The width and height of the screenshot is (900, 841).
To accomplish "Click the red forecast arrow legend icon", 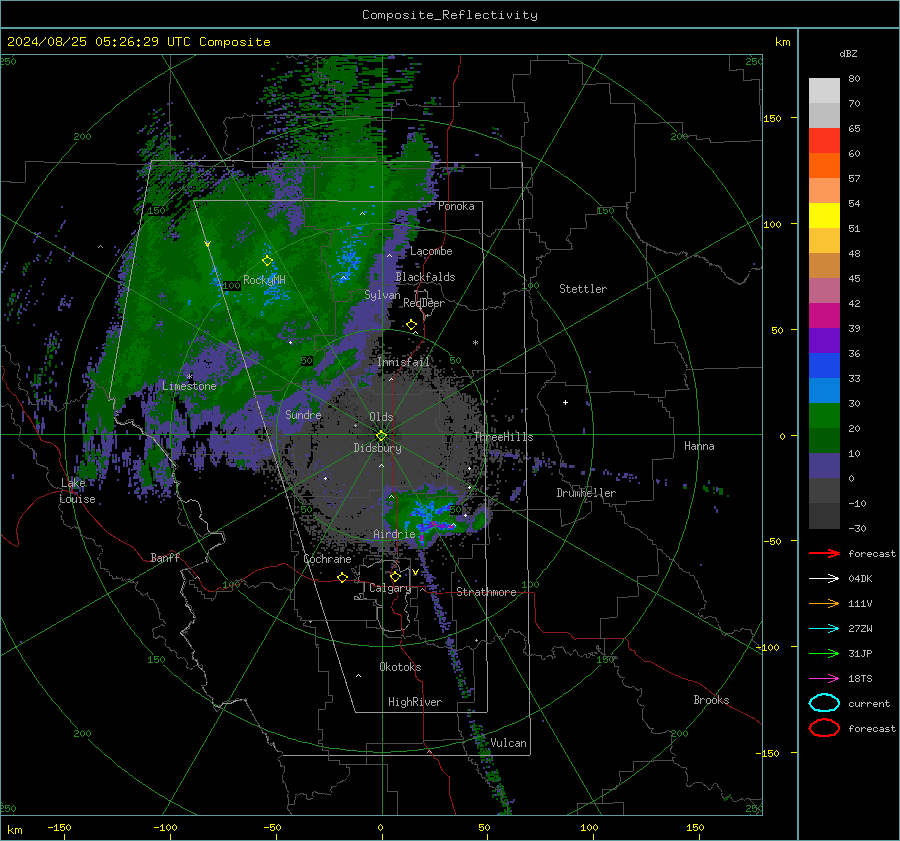I will click(824, 553).
